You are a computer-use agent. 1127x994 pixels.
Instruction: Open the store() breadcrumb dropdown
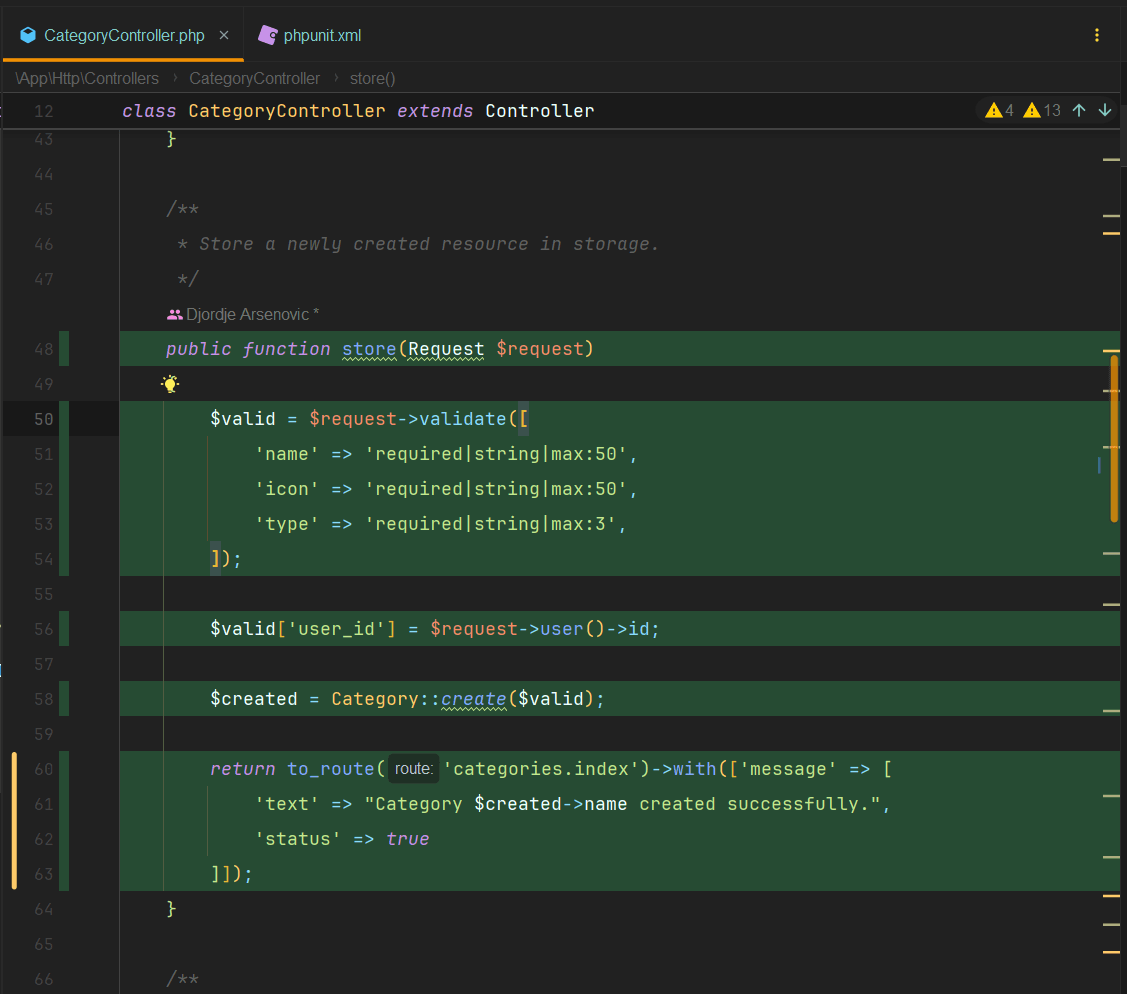371,78
